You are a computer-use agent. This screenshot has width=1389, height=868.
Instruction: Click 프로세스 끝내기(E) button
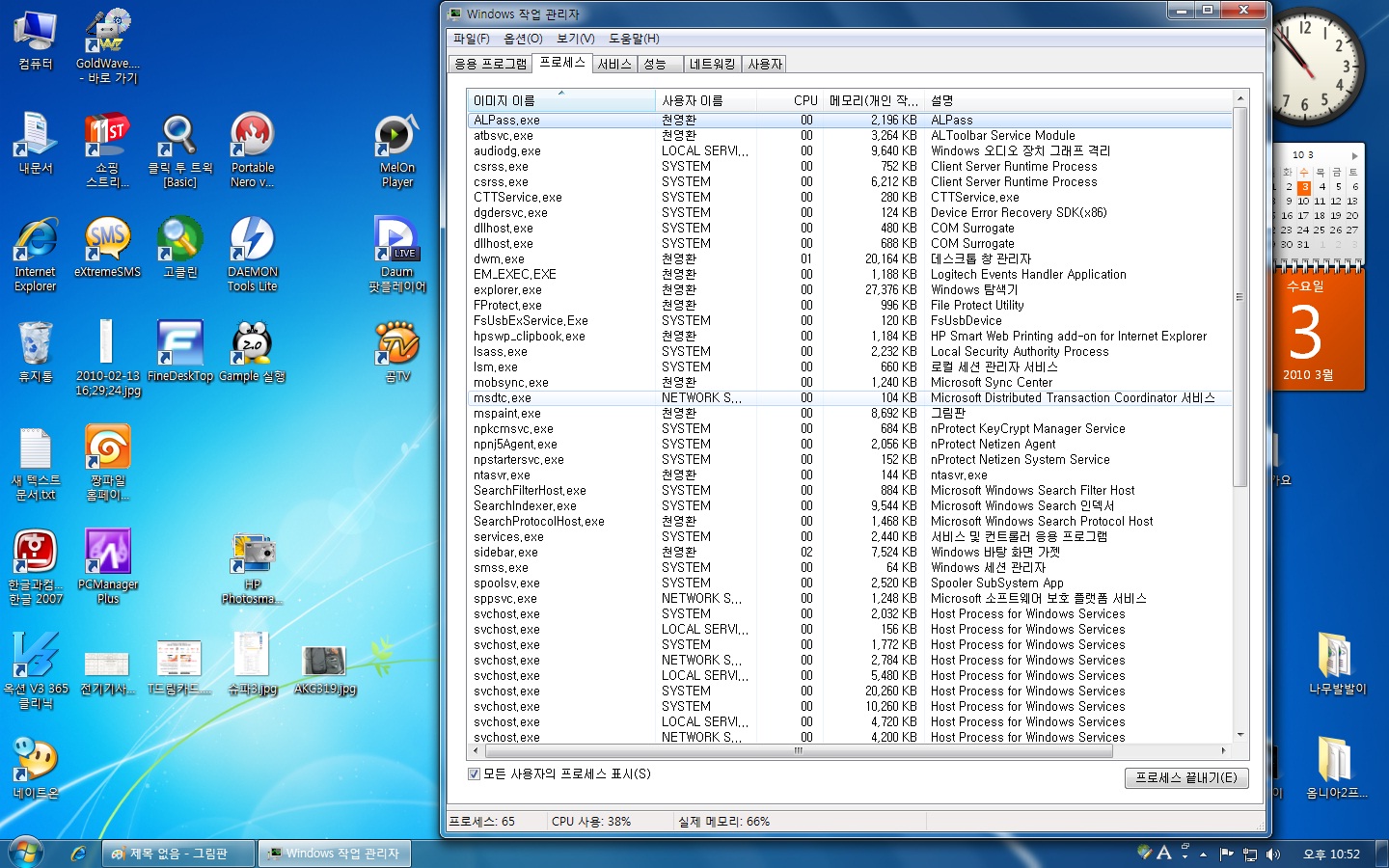click(1186, 777)
